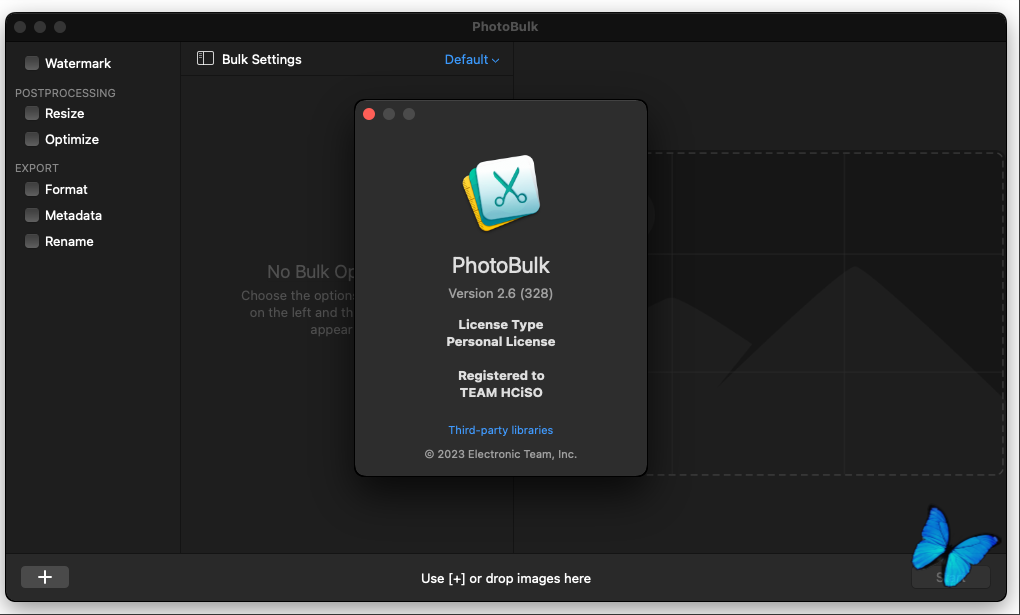Screen dimensions: 1020x615
Task: Click the dashed image drop zone
Action: coord(825,314)
